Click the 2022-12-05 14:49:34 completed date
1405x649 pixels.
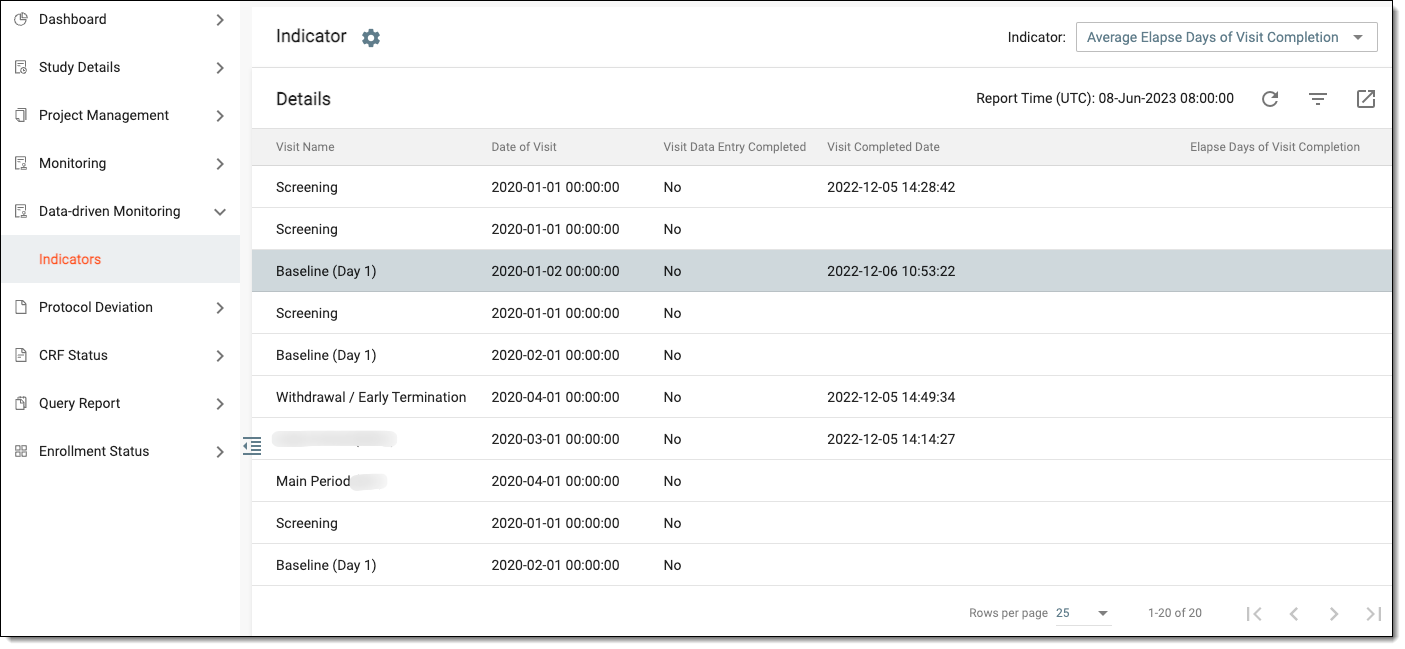(891, 397)
